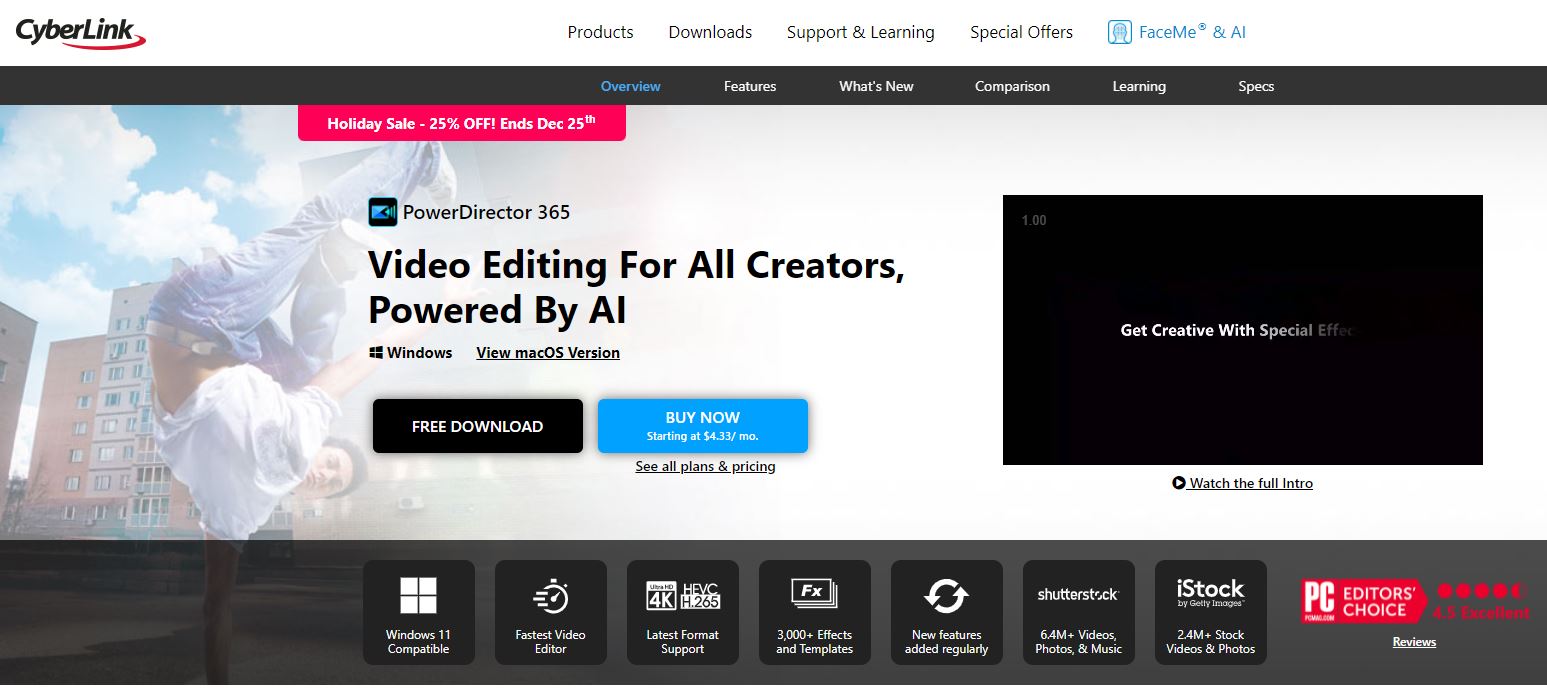Viewport: 1547px width, 698px height.
Task: Open See all plans & pricing link
Action: [x=705, y=466]
